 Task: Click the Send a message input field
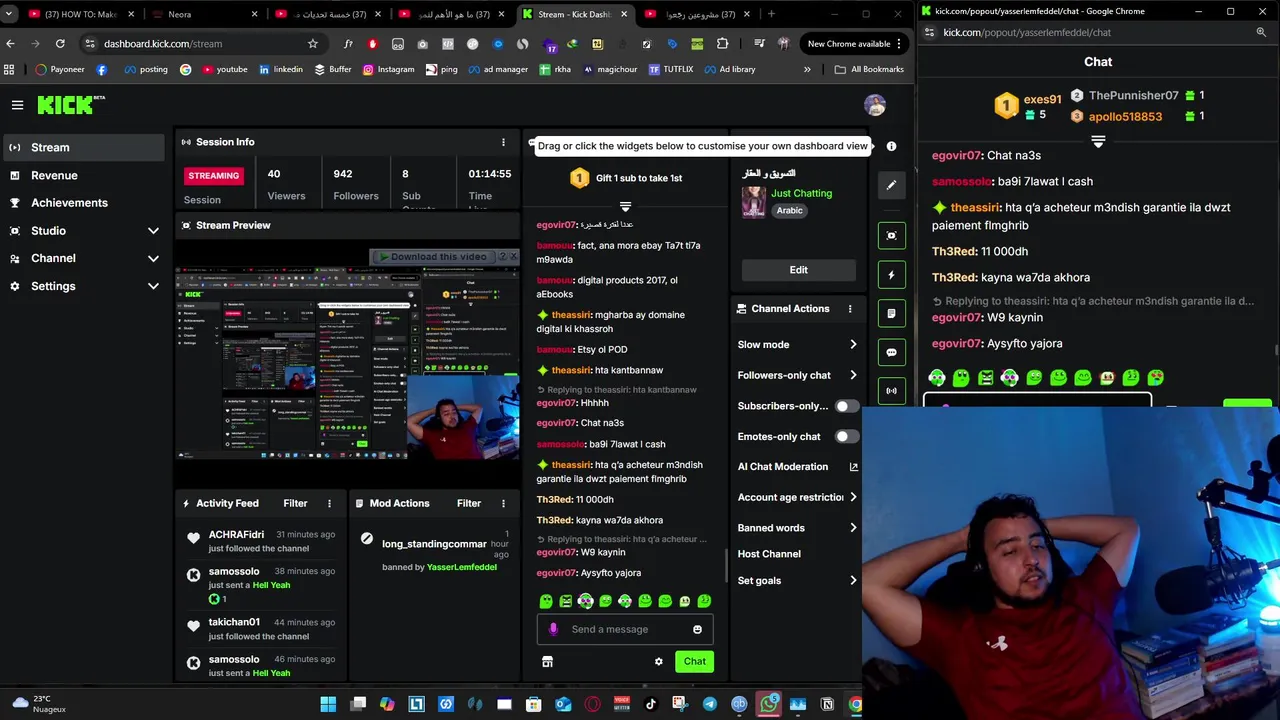click(x=625, y=629)
